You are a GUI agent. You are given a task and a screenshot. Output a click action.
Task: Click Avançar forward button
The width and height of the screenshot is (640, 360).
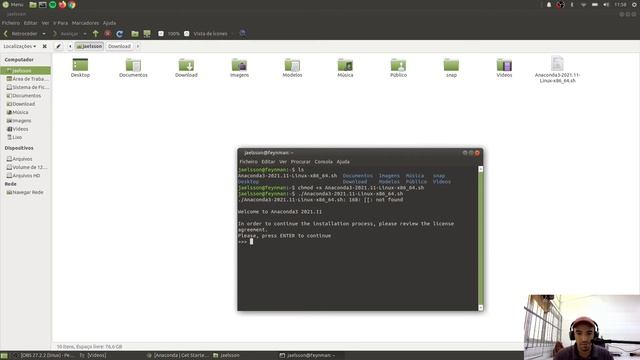pos(66,34)
